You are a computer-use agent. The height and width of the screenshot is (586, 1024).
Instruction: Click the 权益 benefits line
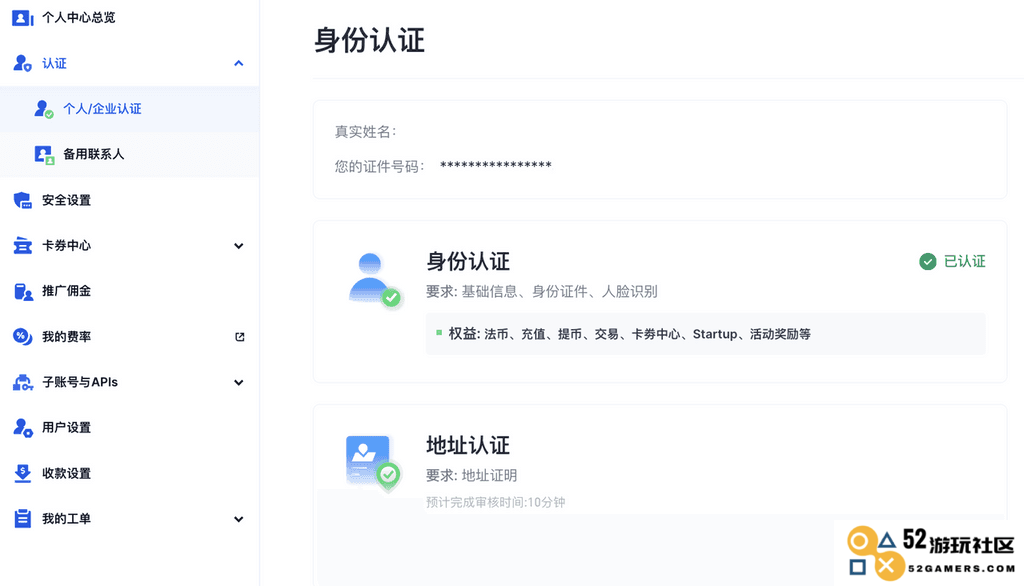click(x=630, y=334)
